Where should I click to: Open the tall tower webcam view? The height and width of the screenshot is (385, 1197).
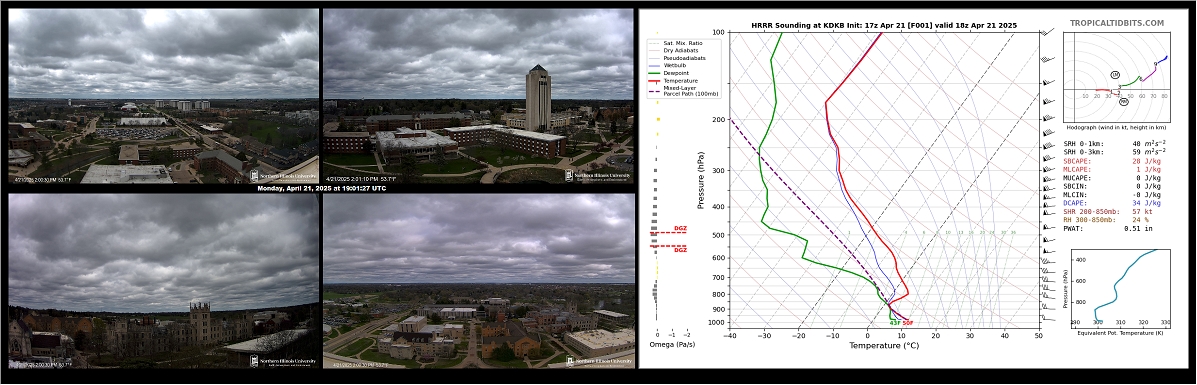coord(479,96)
